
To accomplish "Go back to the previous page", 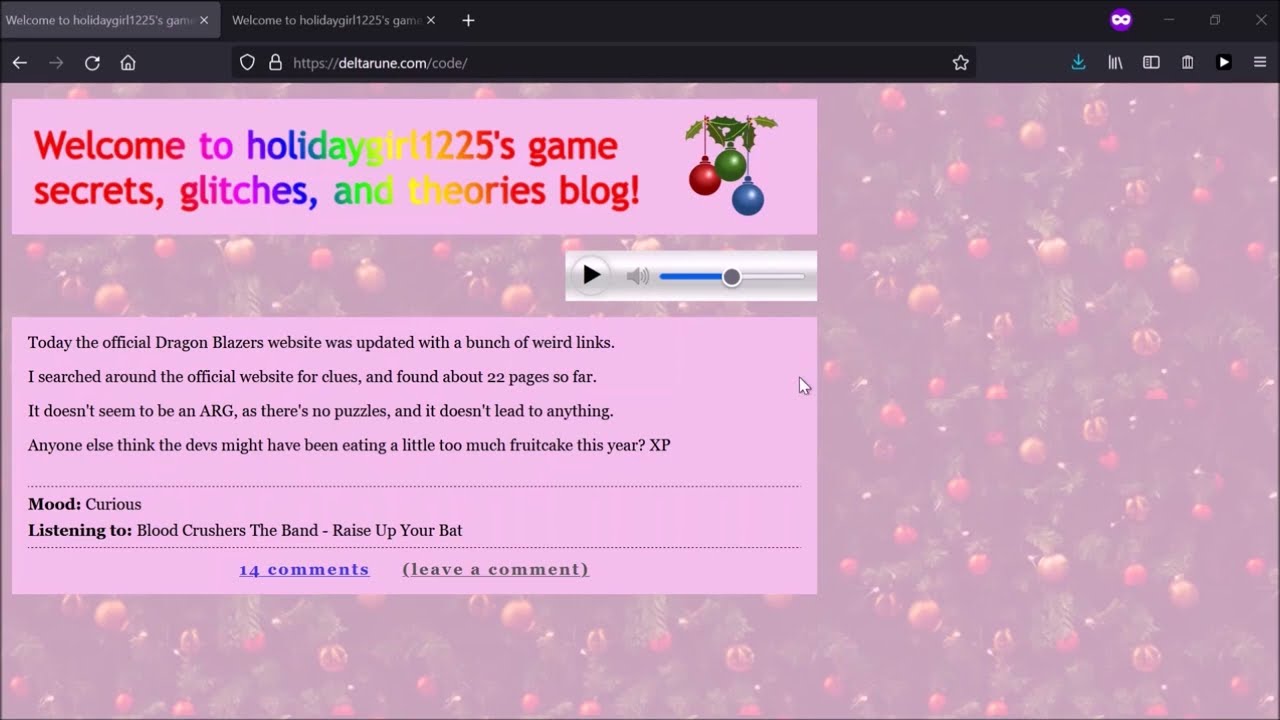I will (x=20, y=63).
